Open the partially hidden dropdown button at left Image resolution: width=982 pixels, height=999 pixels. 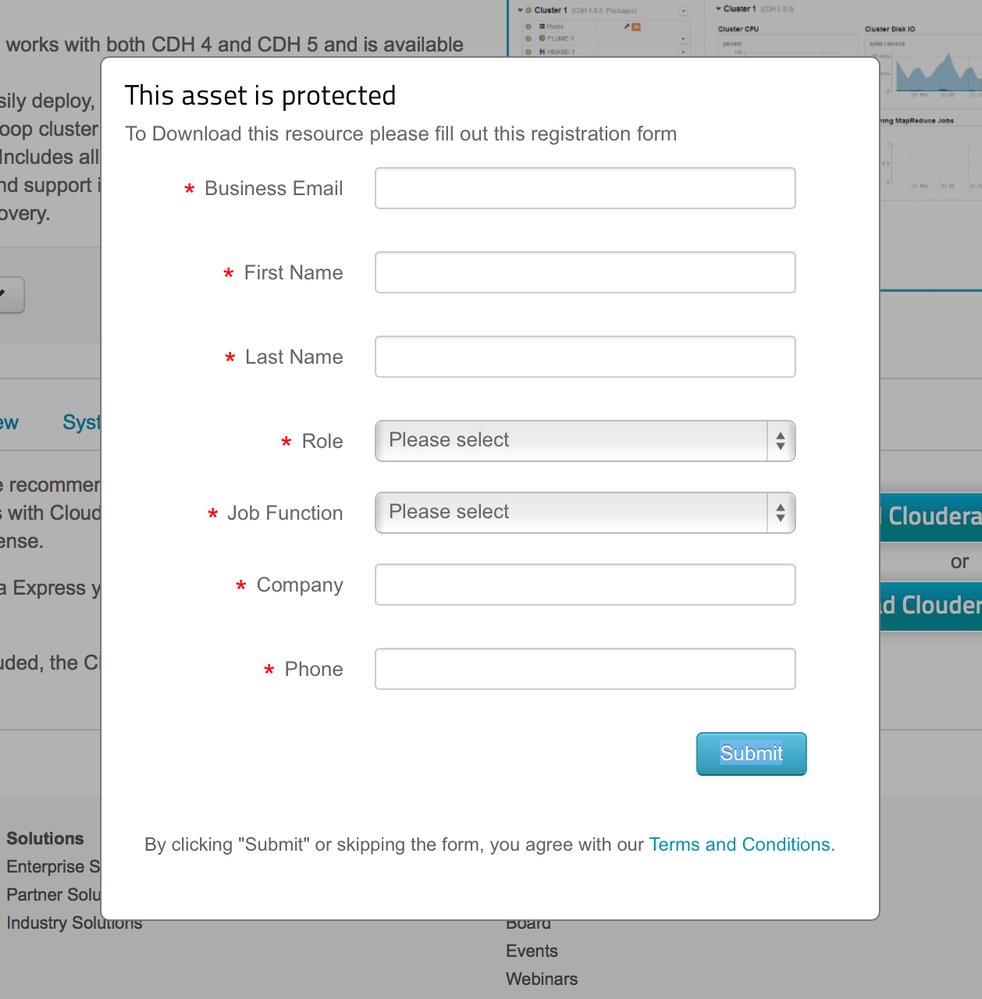click(11, 295)
